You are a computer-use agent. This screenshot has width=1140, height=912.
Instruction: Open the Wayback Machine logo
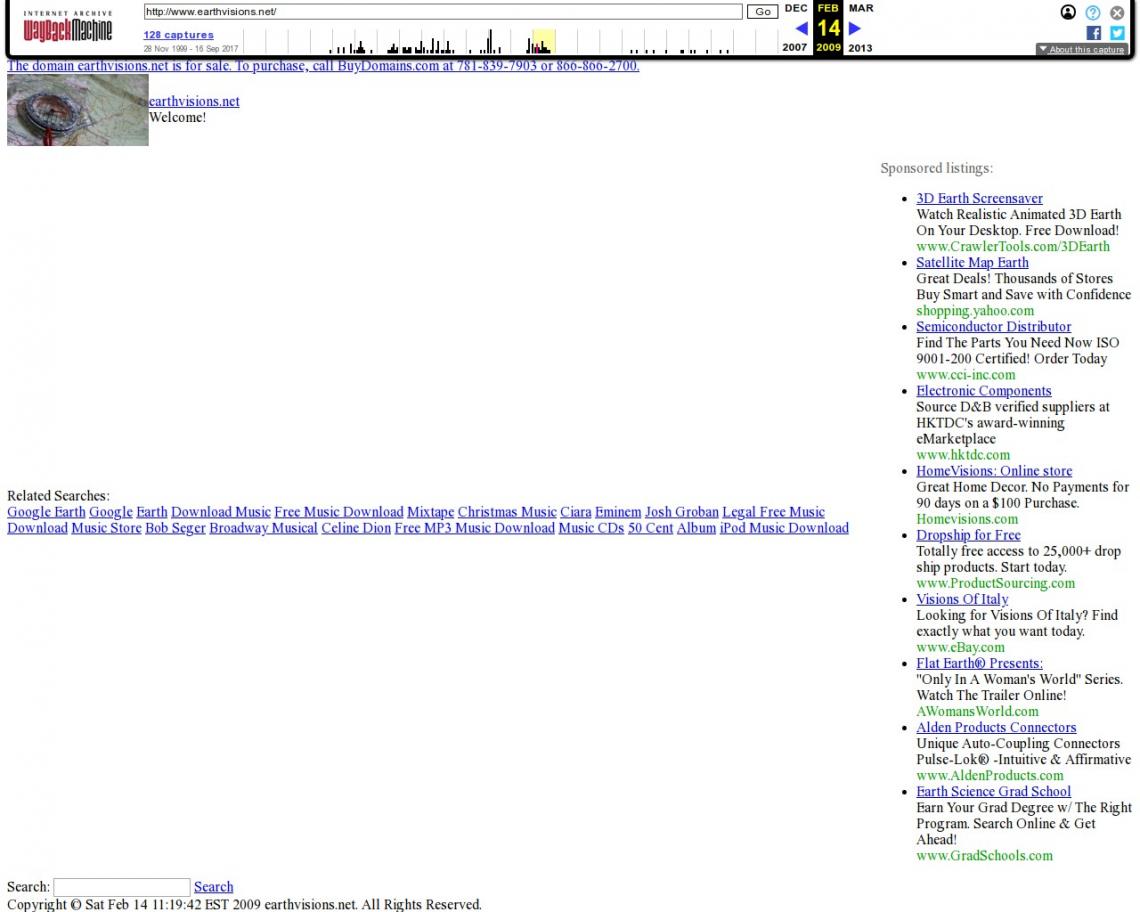pyautogui.click(x=68, y=27)
